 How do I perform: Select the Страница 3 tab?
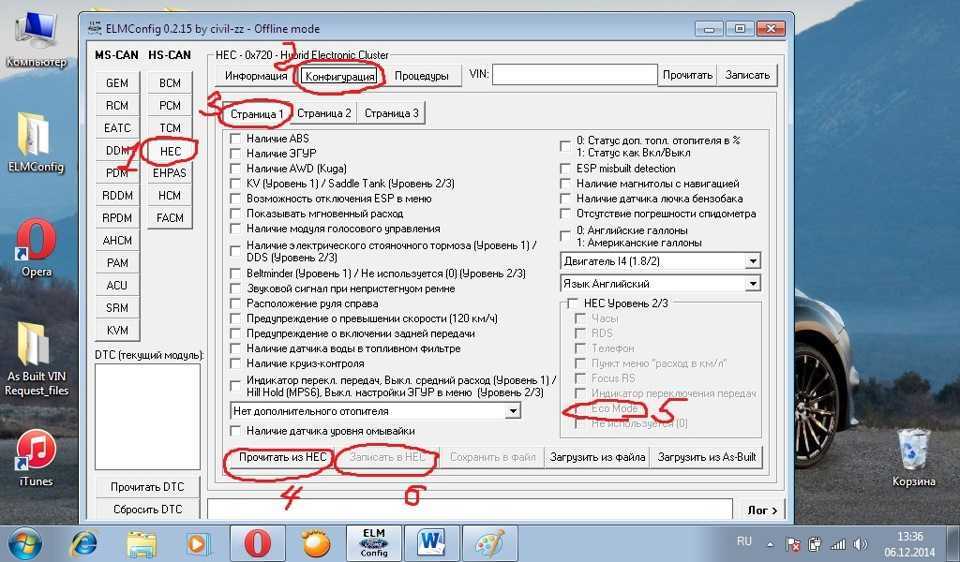tap(391, 113)
